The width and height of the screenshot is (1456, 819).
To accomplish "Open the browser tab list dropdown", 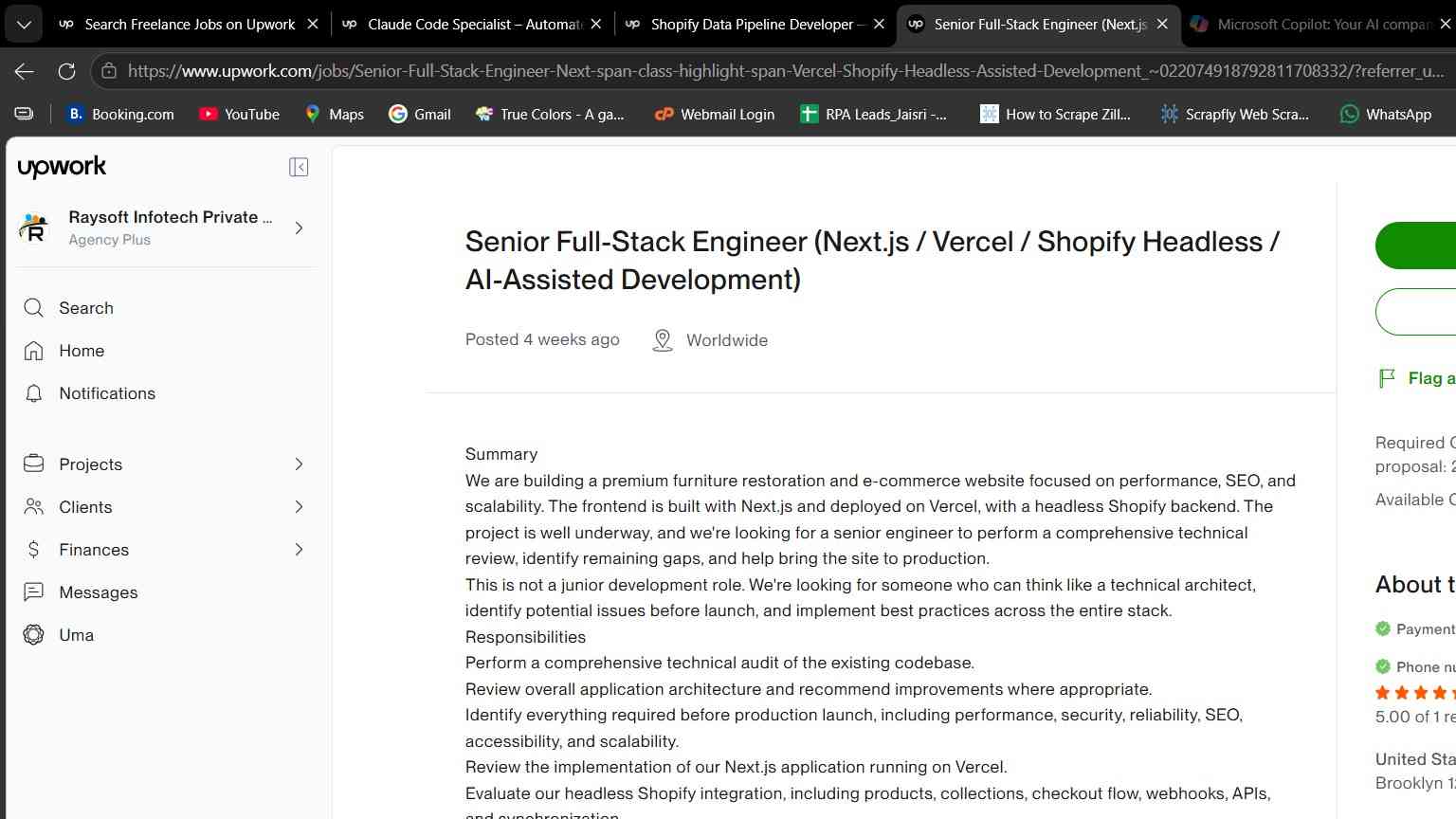I will (x=24, y=24).
